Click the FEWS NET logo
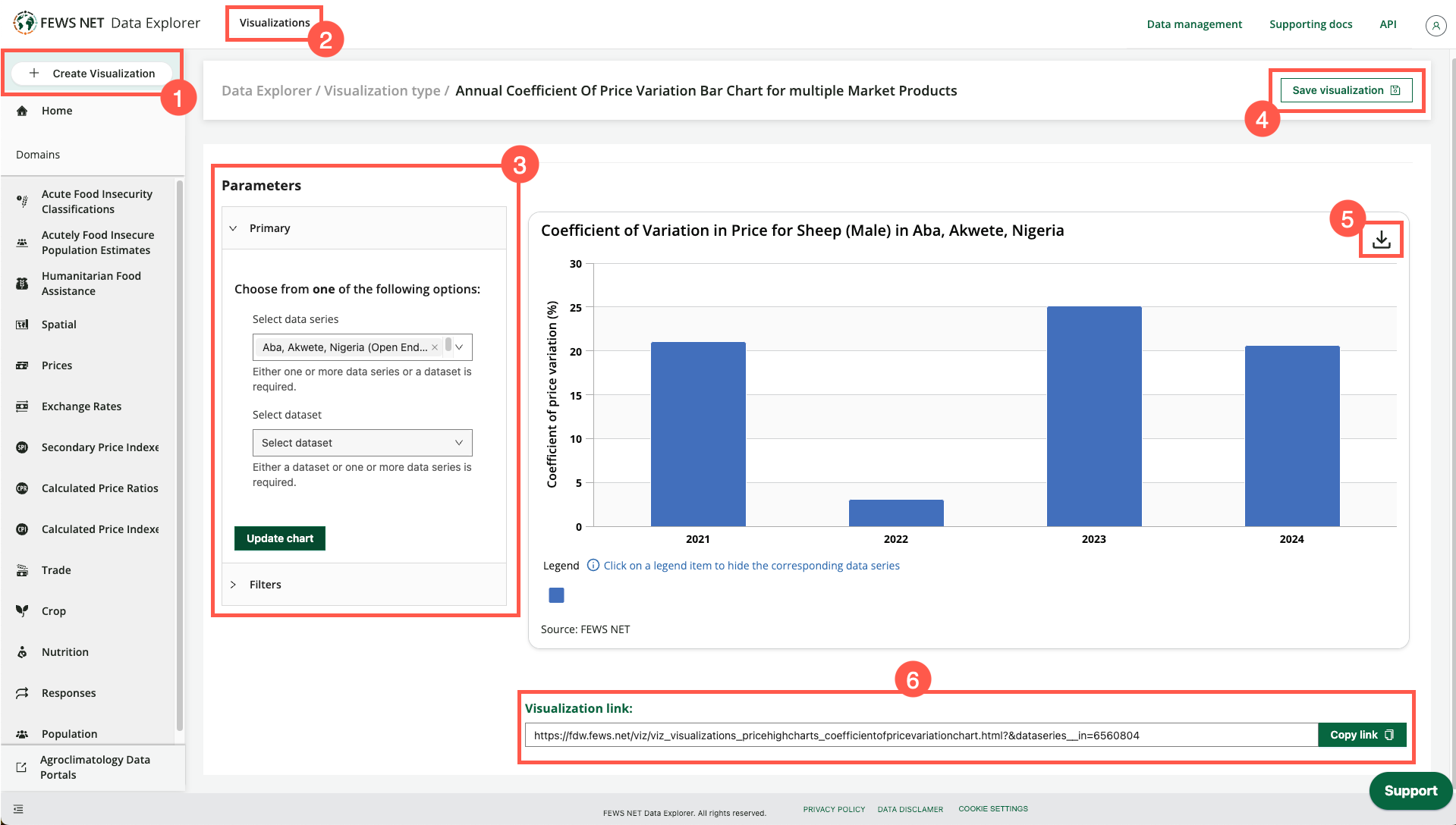The width and height of the screenshot is (1456, 825). (x=25, y=22)
